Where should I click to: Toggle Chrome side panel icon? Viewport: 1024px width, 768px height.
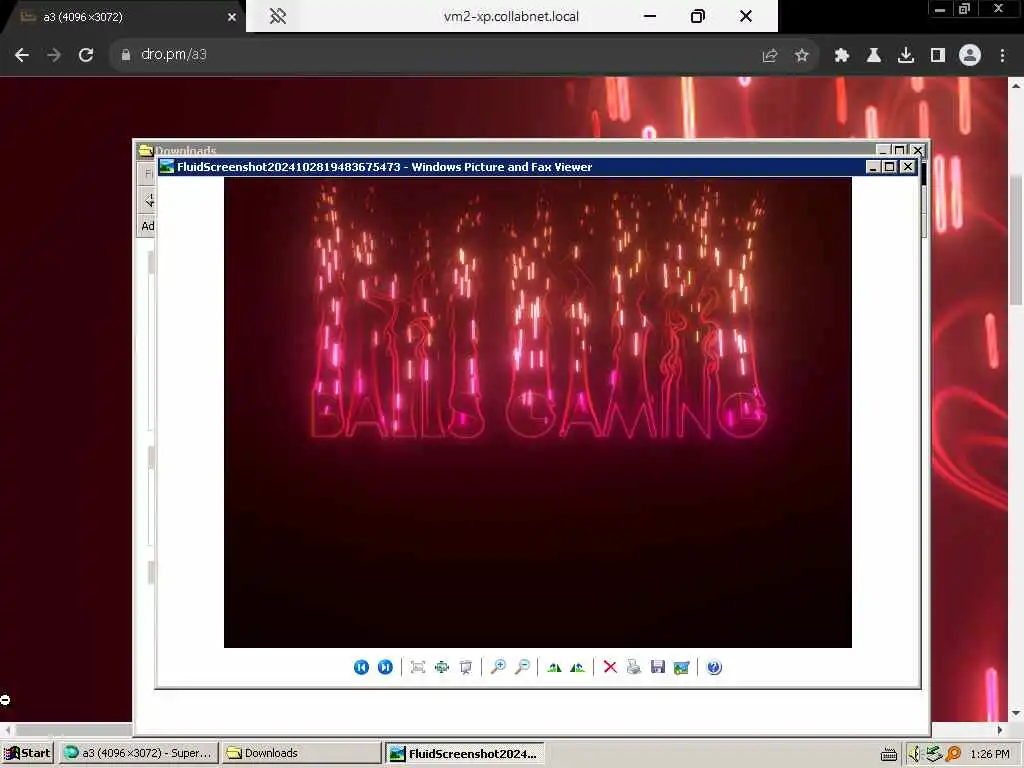[x=938, y=56]
